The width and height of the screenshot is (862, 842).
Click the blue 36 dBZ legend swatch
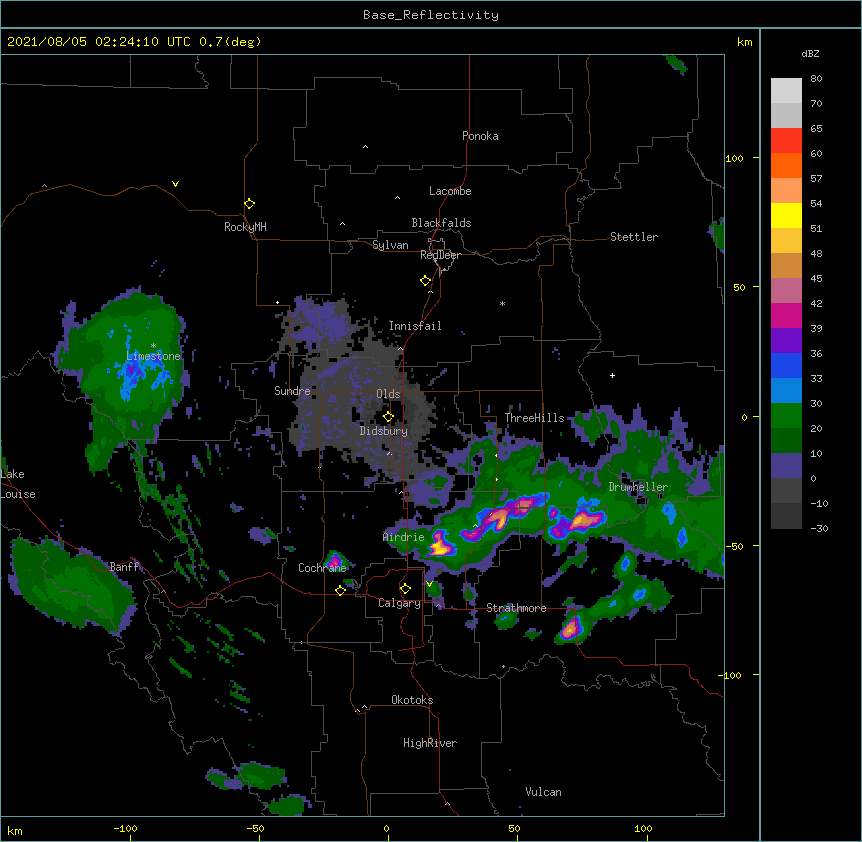pos(786,365)
